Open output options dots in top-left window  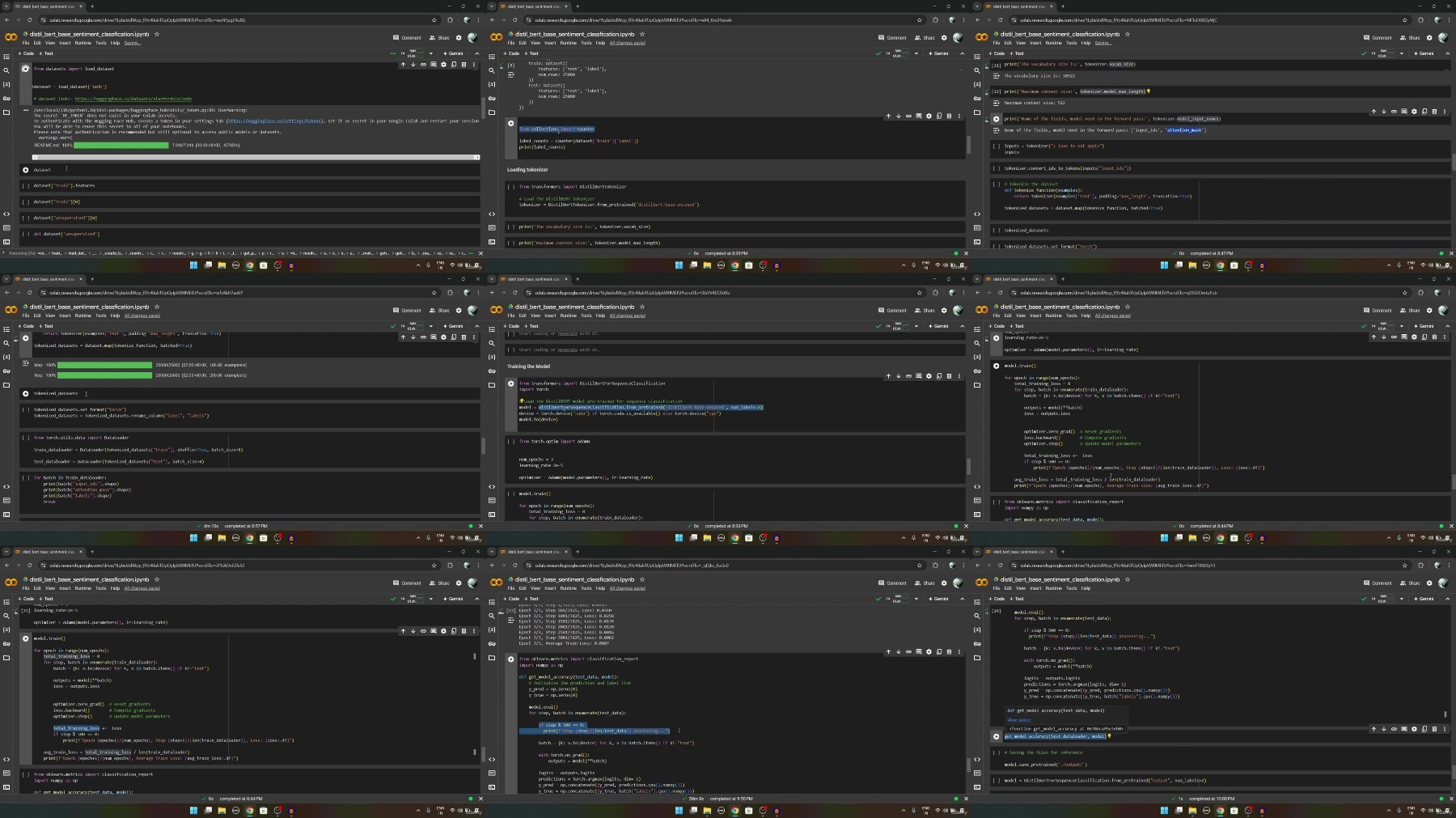tap(26, 111)
